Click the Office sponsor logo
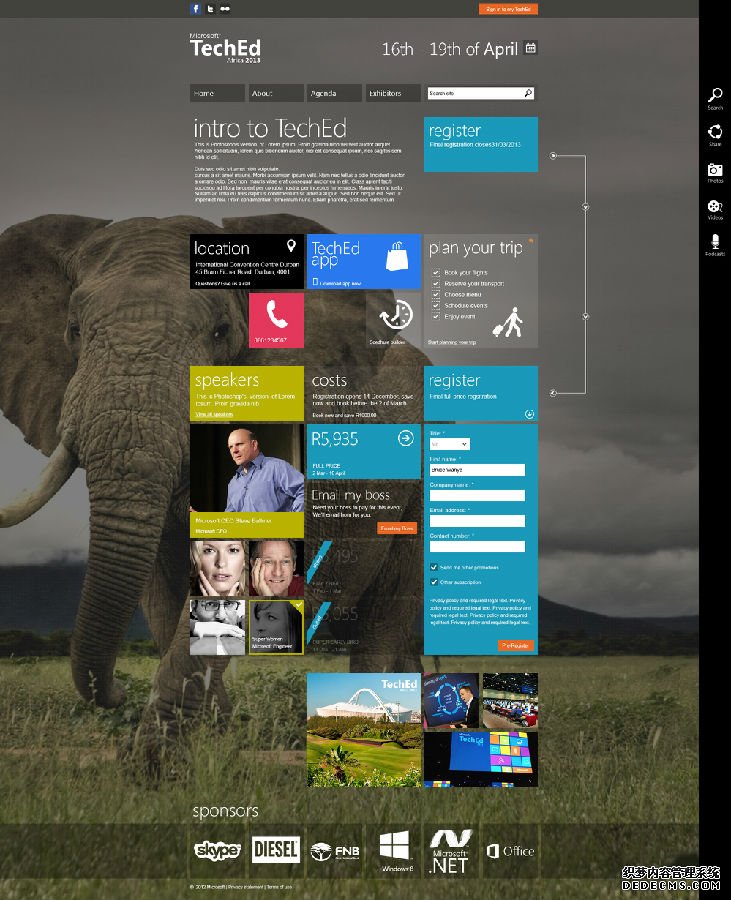Viewport: 731px width, 900px height. coord(510,851)
